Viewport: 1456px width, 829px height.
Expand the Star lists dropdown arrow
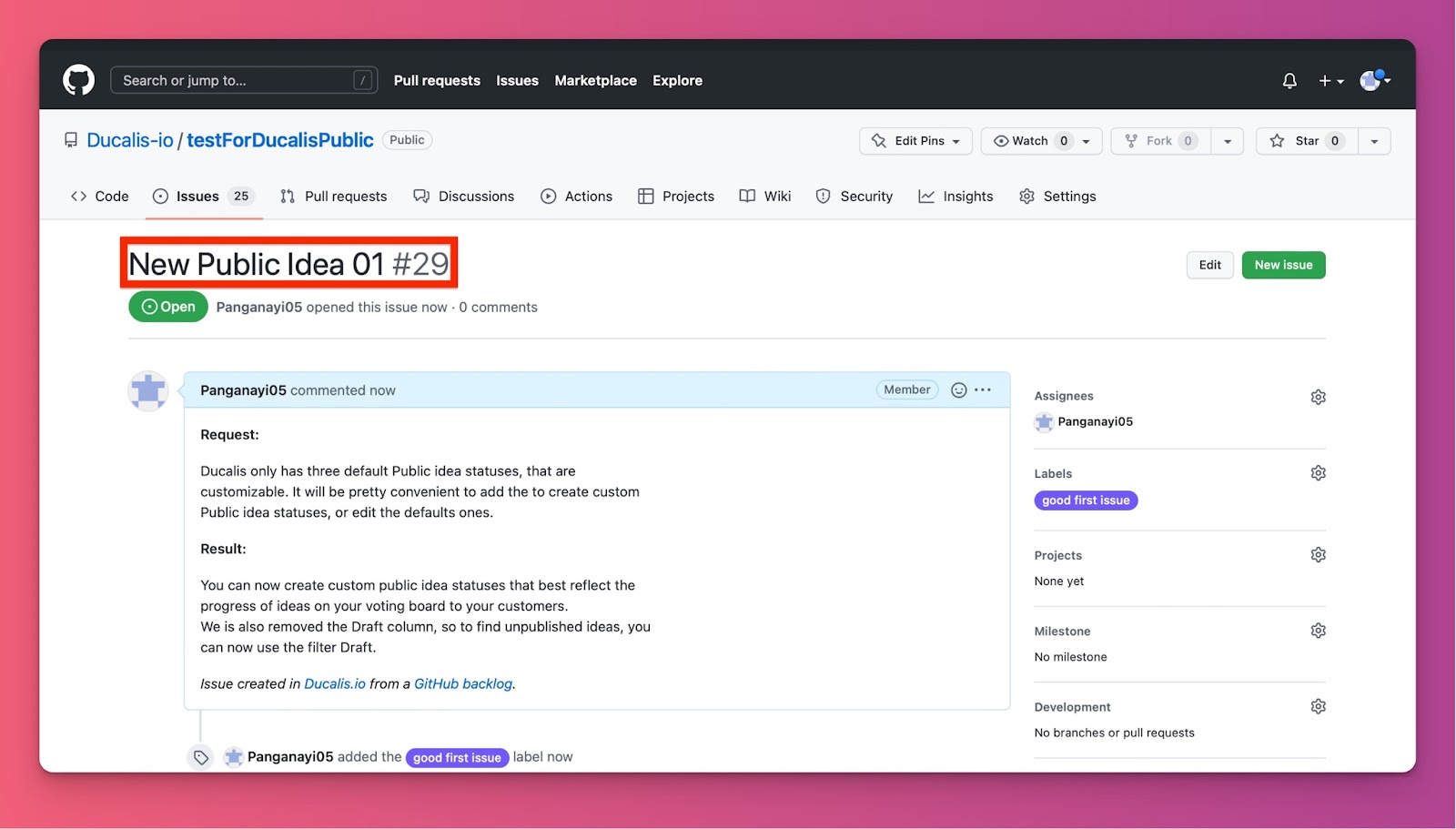[x=1375, y=141]
